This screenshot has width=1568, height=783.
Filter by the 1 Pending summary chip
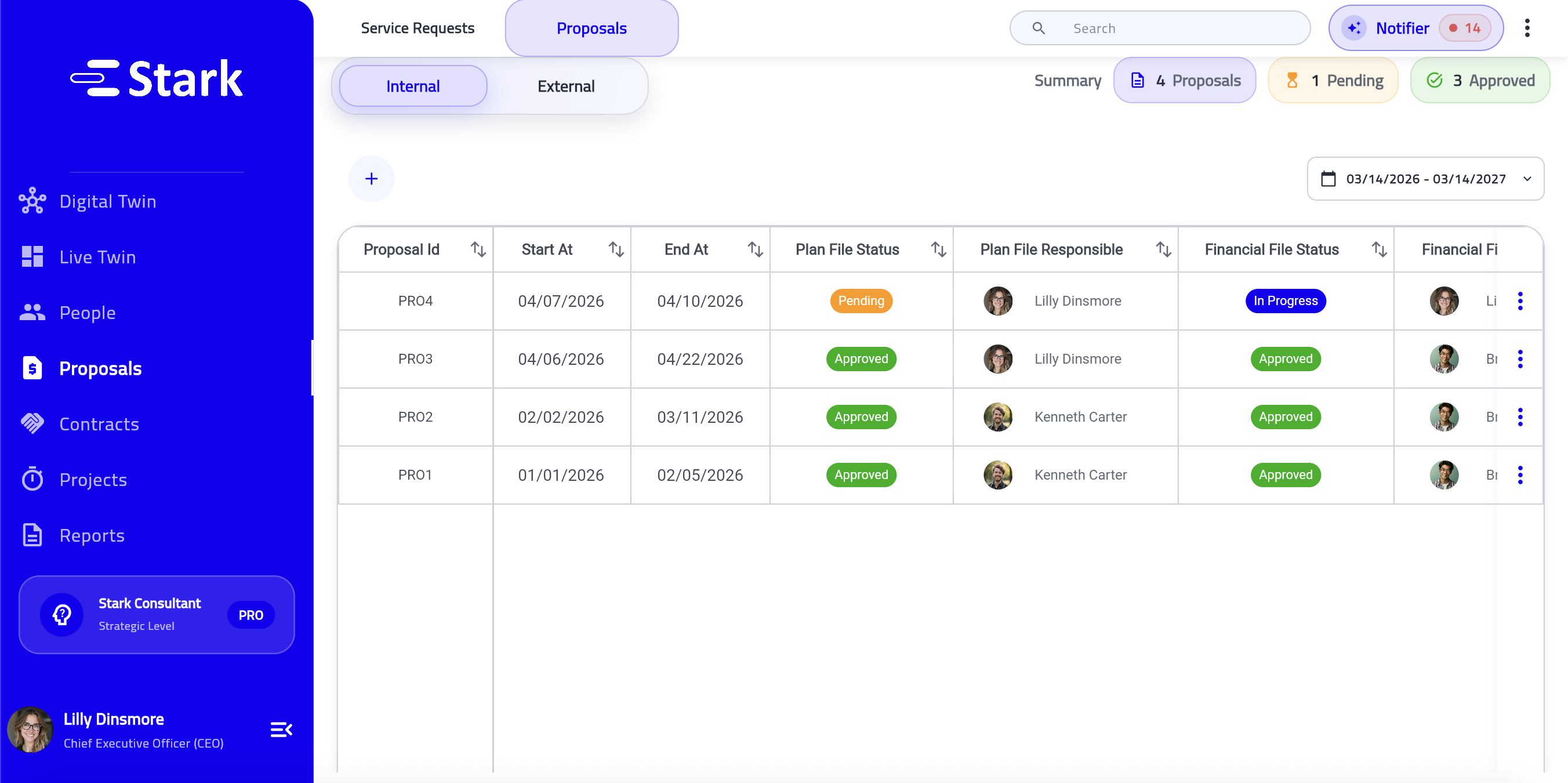point(1333,81)
